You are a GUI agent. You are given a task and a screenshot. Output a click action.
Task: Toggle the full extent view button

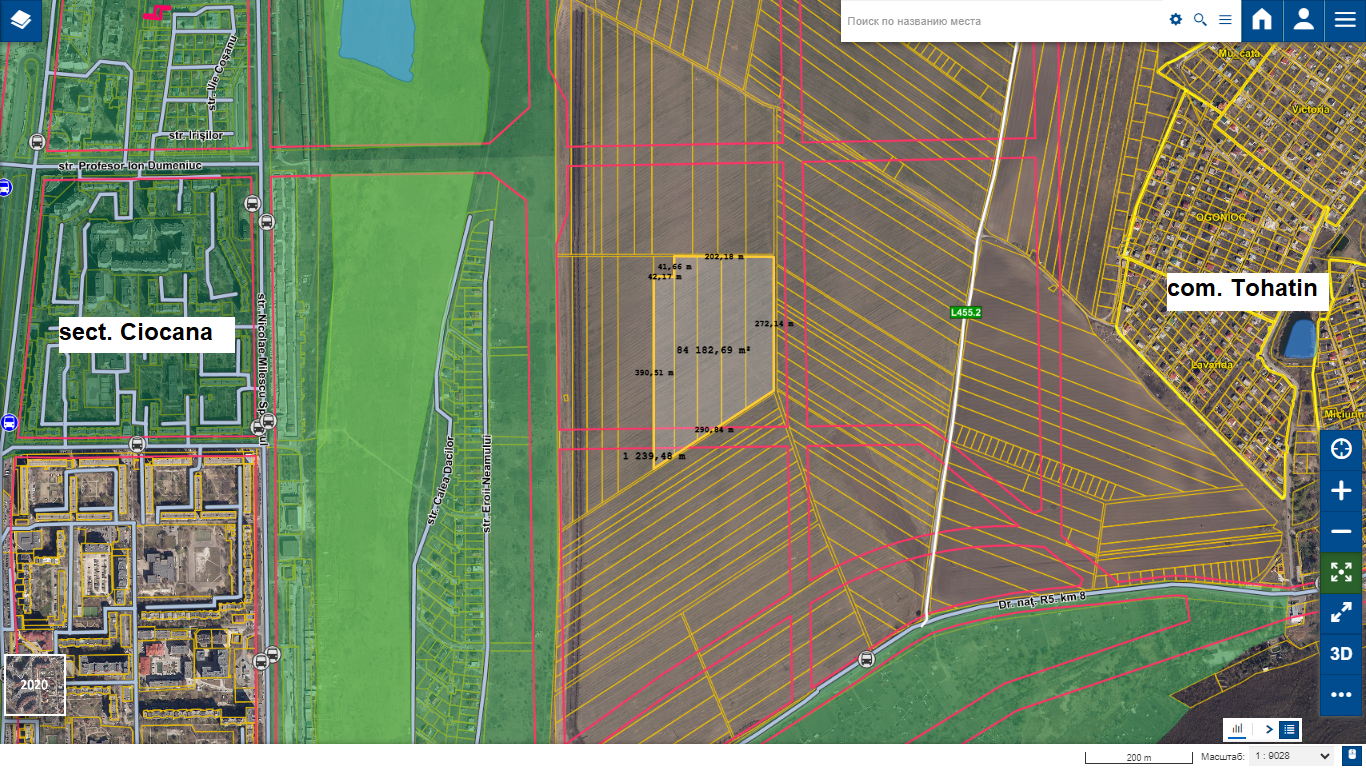coord(1341,572)
